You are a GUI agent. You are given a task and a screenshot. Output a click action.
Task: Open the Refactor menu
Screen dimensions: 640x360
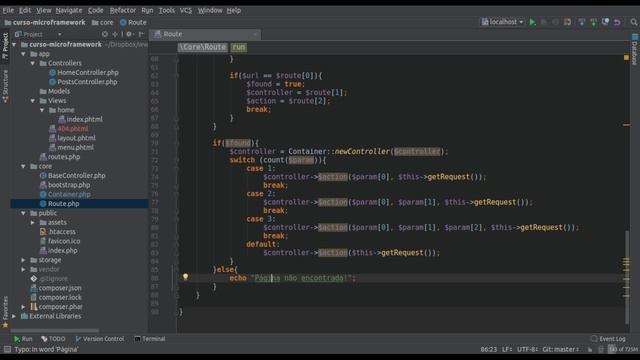click(122, 10)
